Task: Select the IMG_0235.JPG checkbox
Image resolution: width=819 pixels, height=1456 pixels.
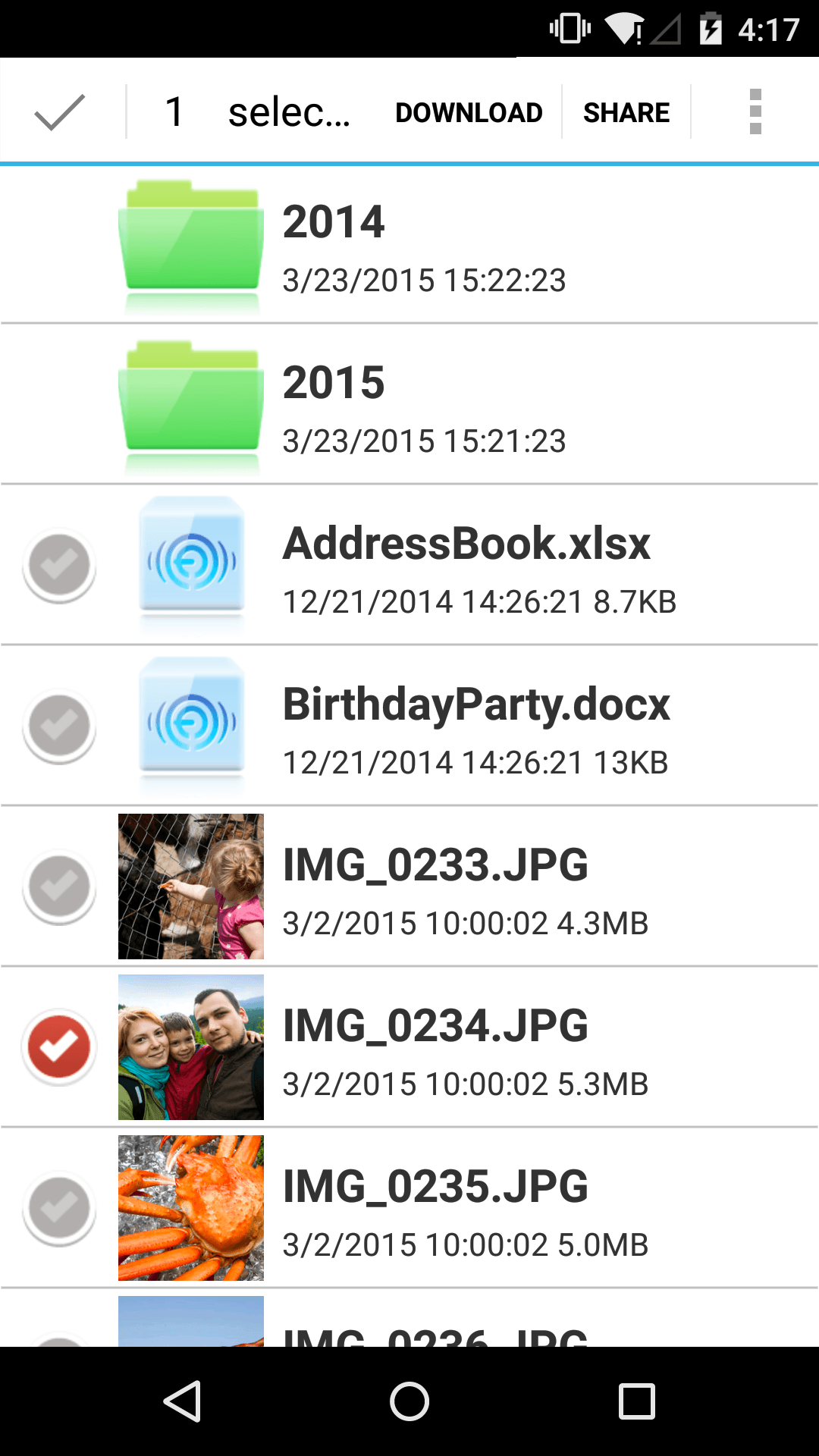Action: tap(59, 1208)
